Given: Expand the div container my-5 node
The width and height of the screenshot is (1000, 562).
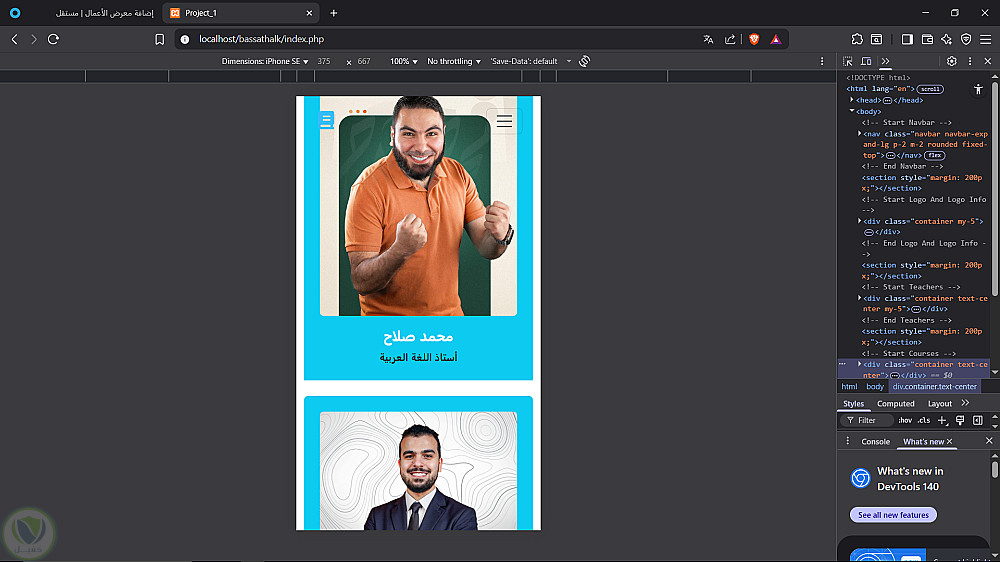Looking at the screenshot, I should pyautogui.click(x=859, y=221).
